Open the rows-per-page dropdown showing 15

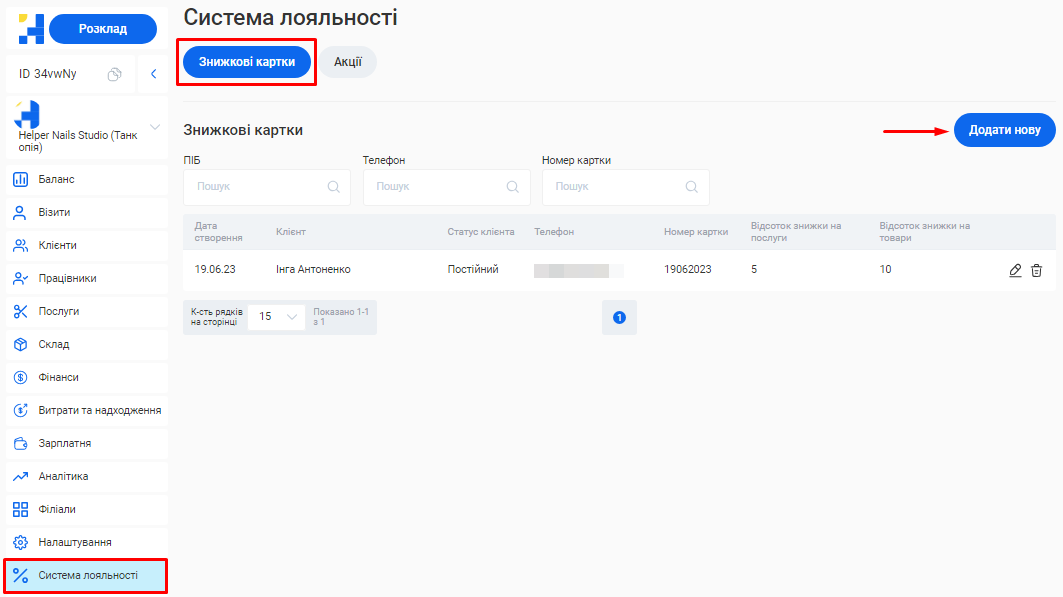click(x=277, y=316)
